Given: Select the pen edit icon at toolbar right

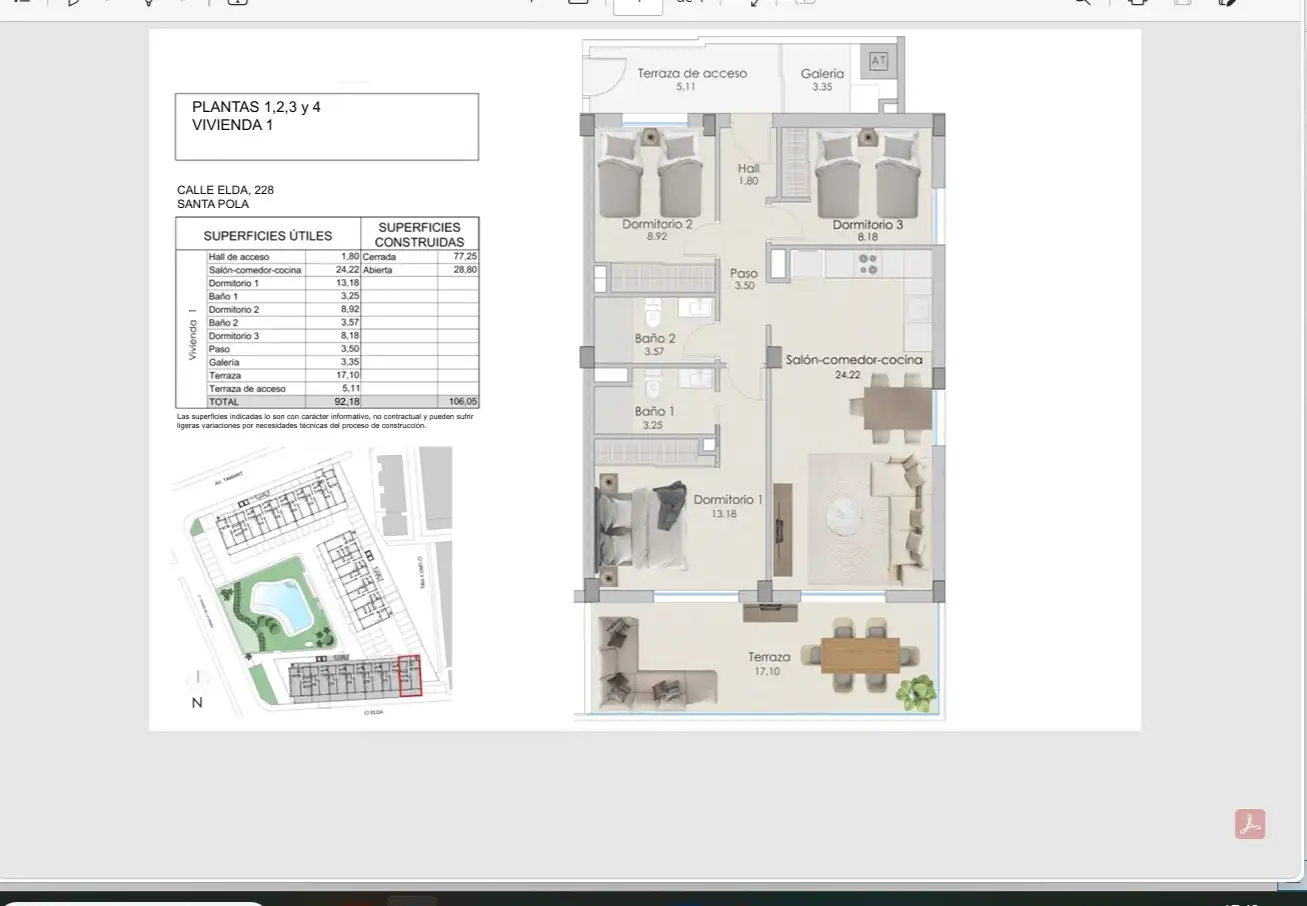Looking at the screenshot, I should point(1229,3).
